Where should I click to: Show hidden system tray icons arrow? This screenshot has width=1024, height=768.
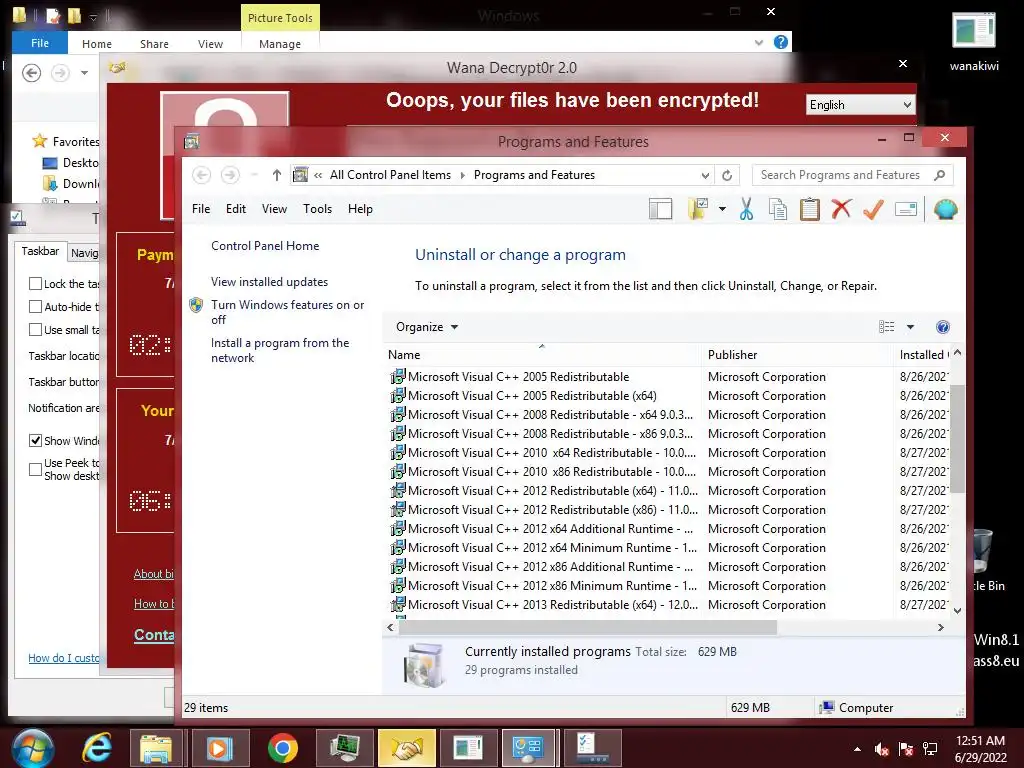(x=857, y=749)
